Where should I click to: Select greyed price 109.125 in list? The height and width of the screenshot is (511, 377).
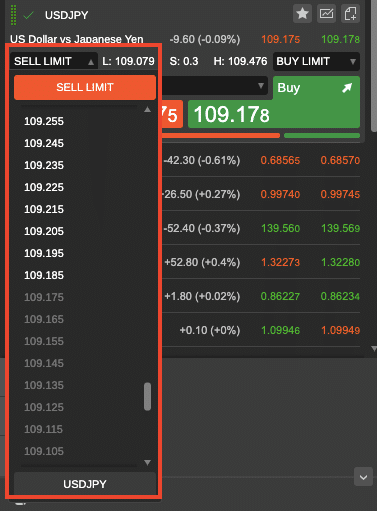pos(44,407)
